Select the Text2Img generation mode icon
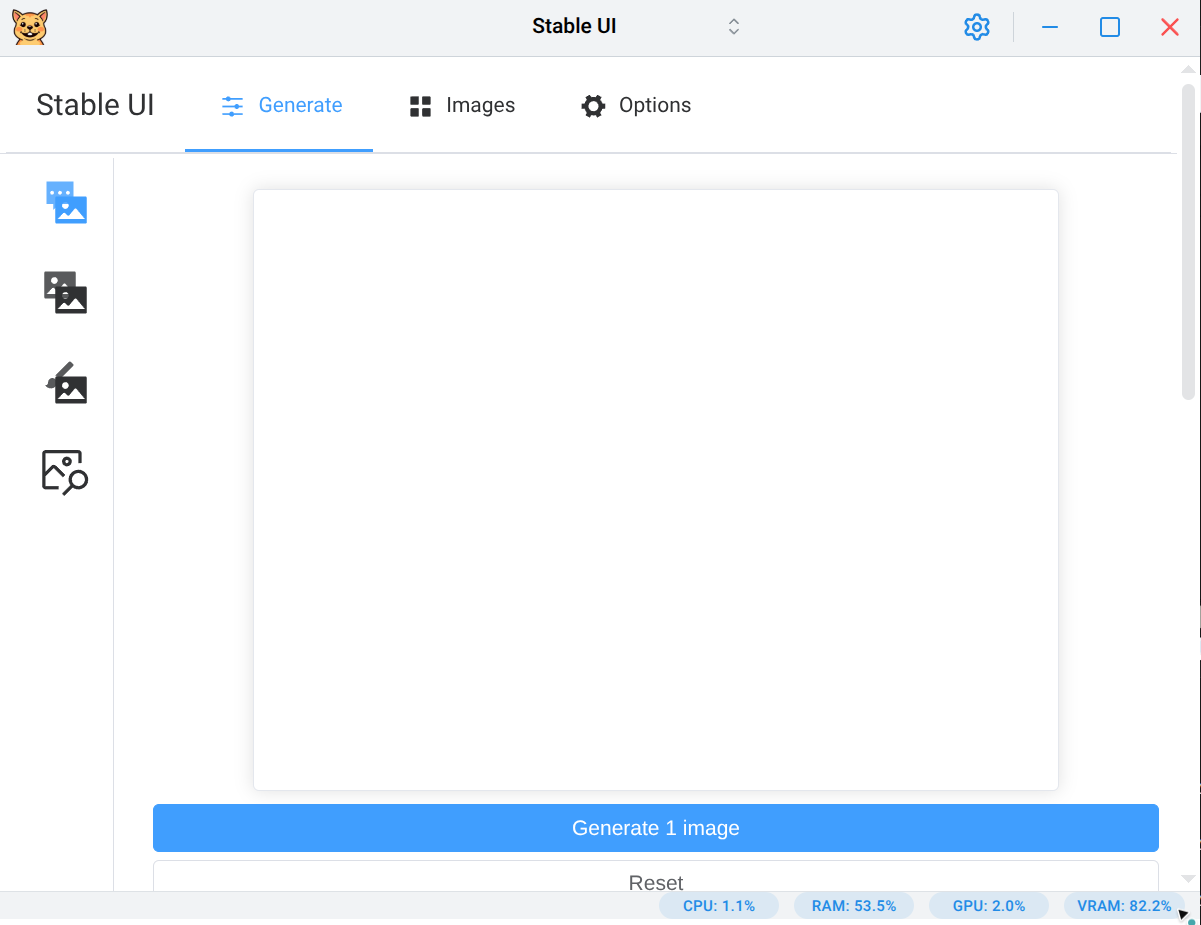Screen dimensions: 1201x925 (66, 202)
